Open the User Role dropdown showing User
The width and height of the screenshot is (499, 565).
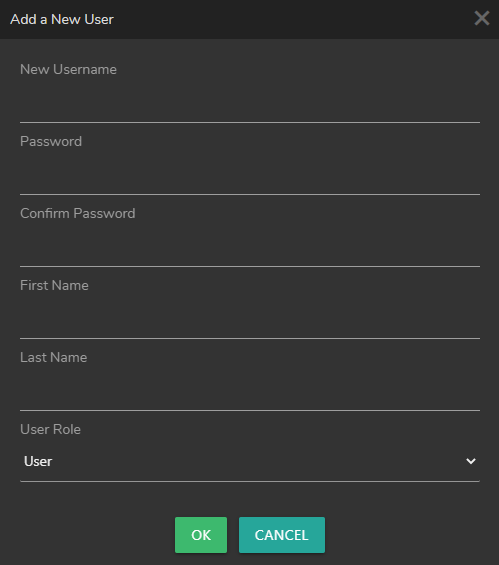pyautogui.click(x=250, y=461)
